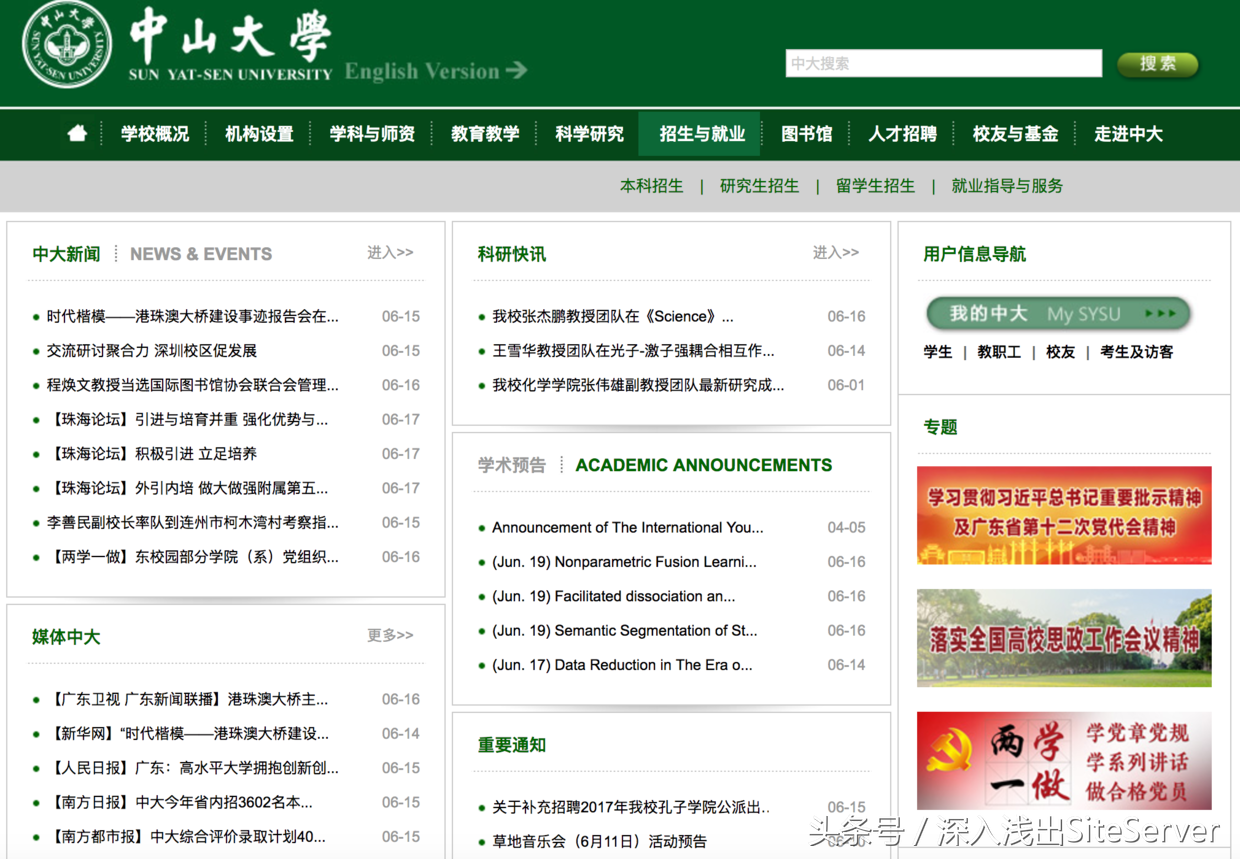Open 我校张杰鹏教授团队在《Science》... article

pyautogui.click(x=613, y=316)
